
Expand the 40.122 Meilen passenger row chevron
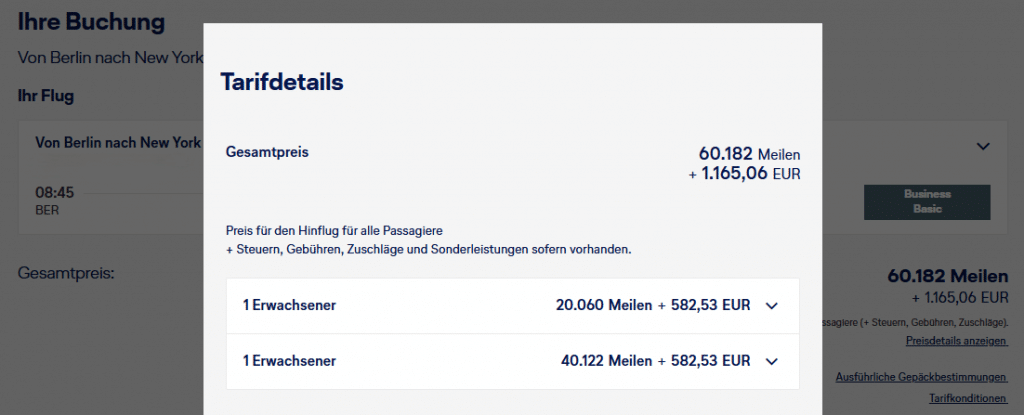pos(771,361)
